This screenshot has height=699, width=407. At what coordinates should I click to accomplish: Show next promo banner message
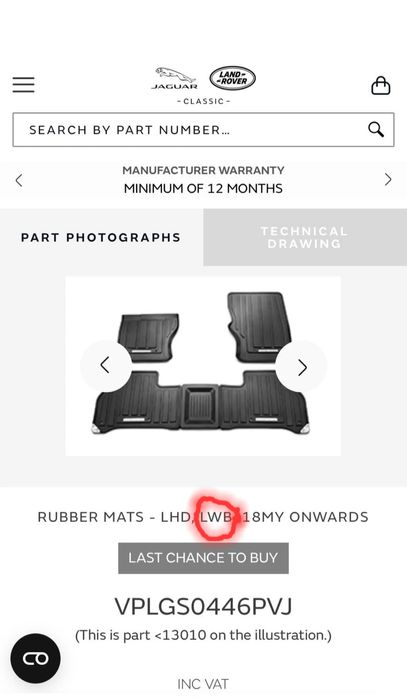click(388, 180)
